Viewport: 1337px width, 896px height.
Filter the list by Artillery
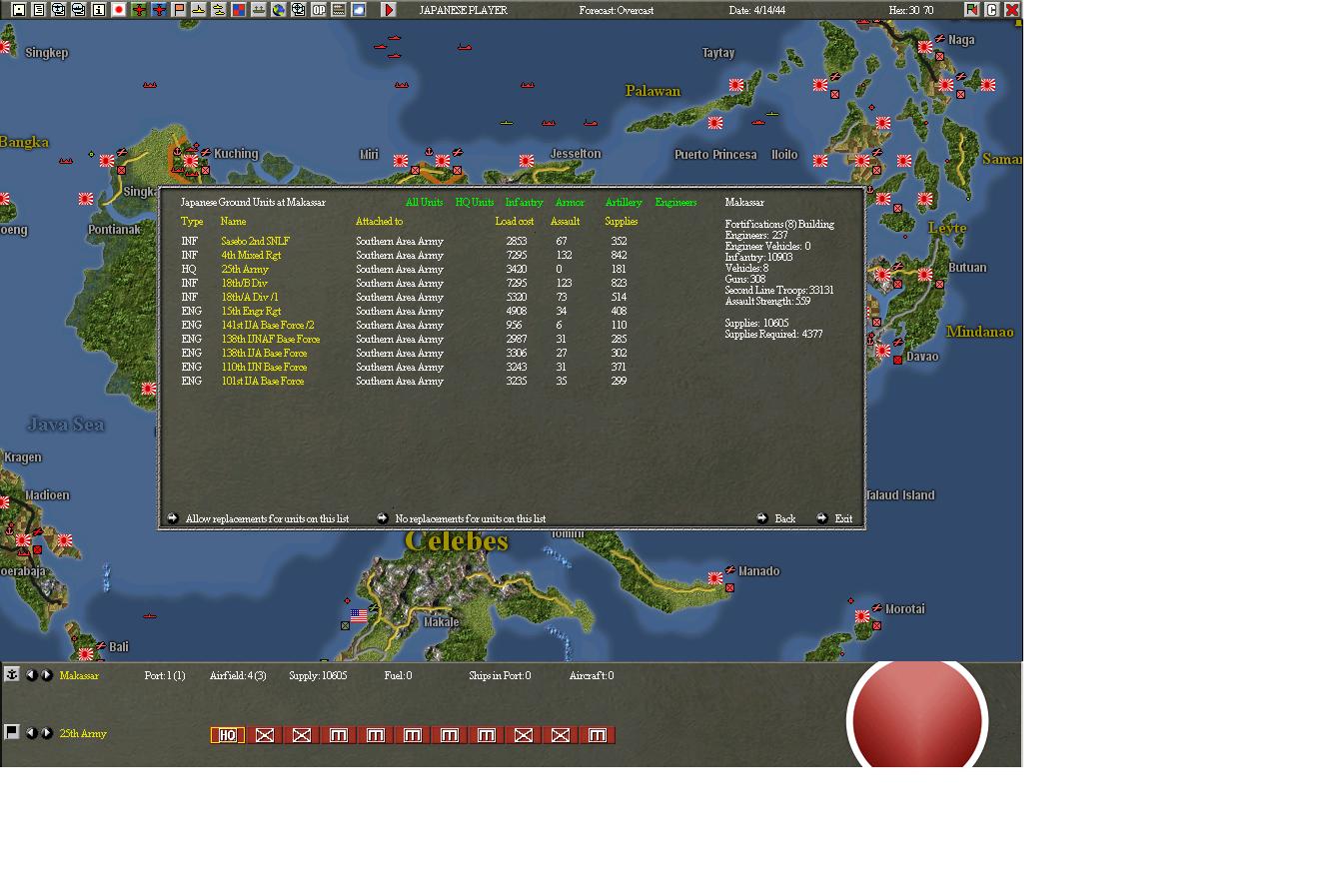point(624,202)
